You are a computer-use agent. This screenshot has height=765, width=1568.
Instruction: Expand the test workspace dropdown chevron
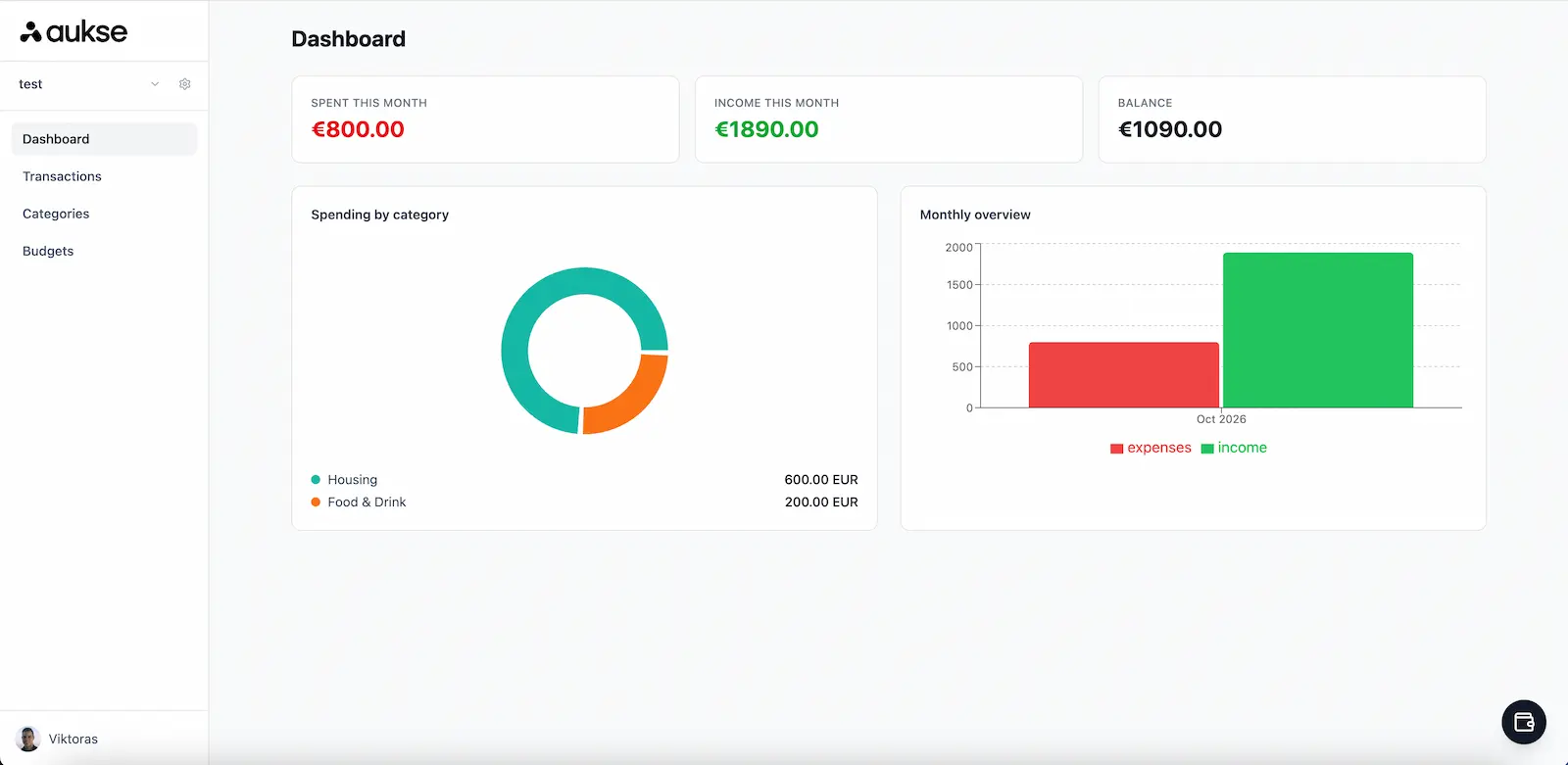[155, 84]
